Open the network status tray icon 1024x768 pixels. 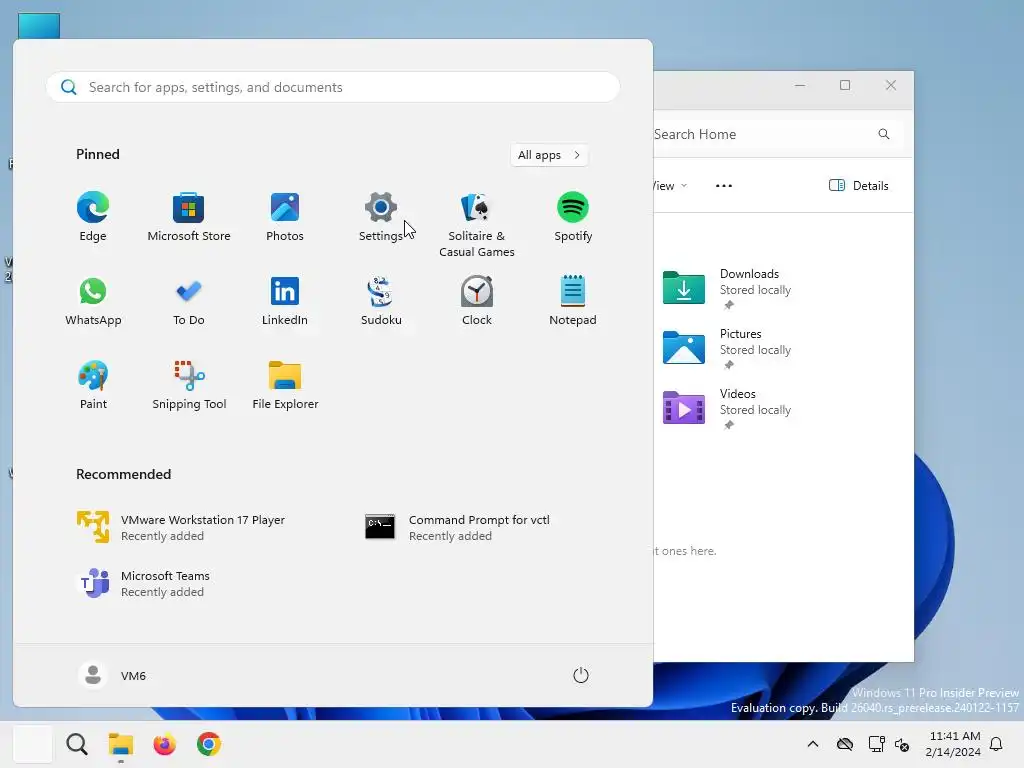876,744
